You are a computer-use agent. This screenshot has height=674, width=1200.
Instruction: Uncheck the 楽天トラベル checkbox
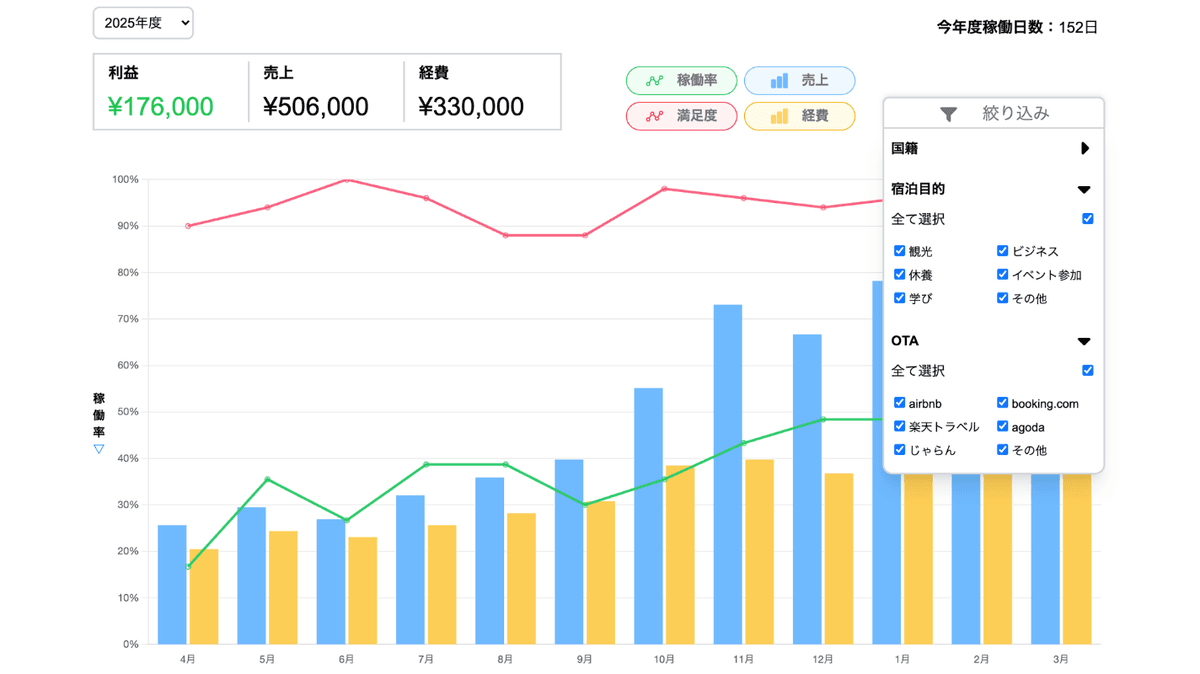[x=899, y=426]
